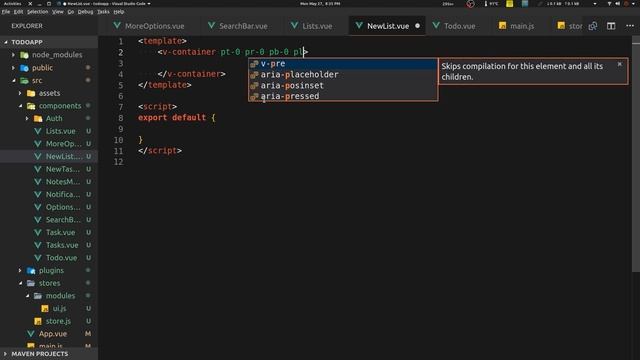Open the File menu

point(6,12)
